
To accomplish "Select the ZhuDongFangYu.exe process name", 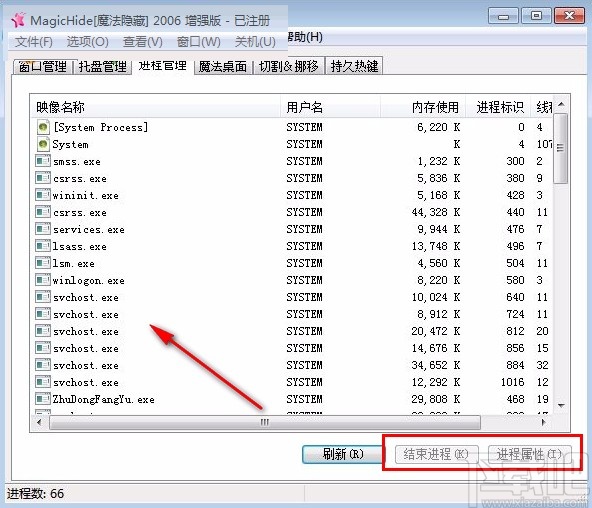I will coord(103,399).
